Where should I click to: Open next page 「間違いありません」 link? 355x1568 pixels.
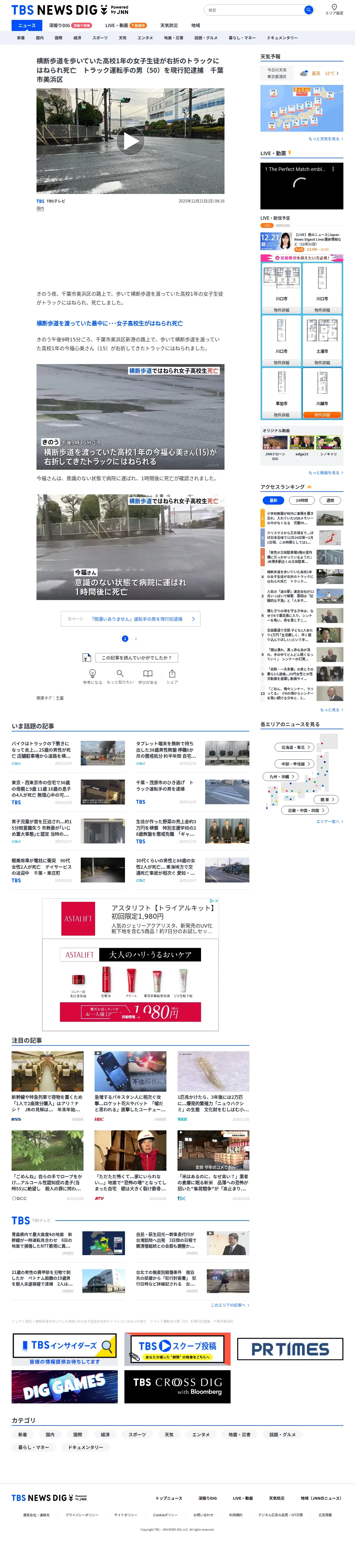point(131,619)
